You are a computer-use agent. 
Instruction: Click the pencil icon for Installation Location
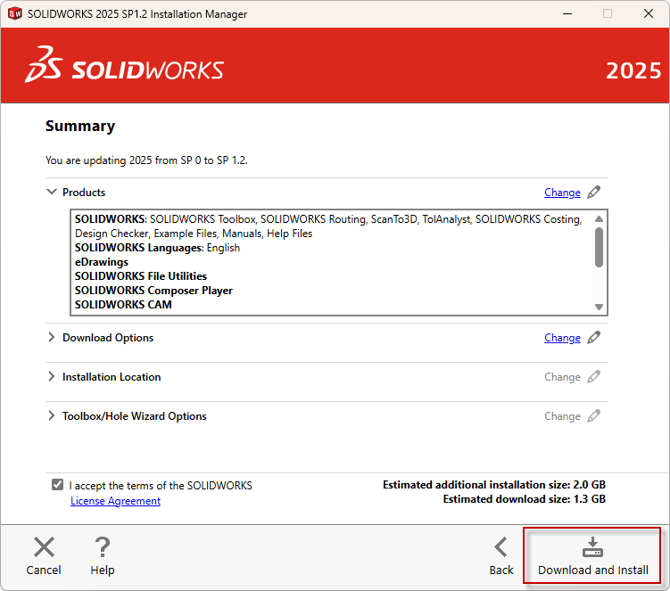(594, 377)
